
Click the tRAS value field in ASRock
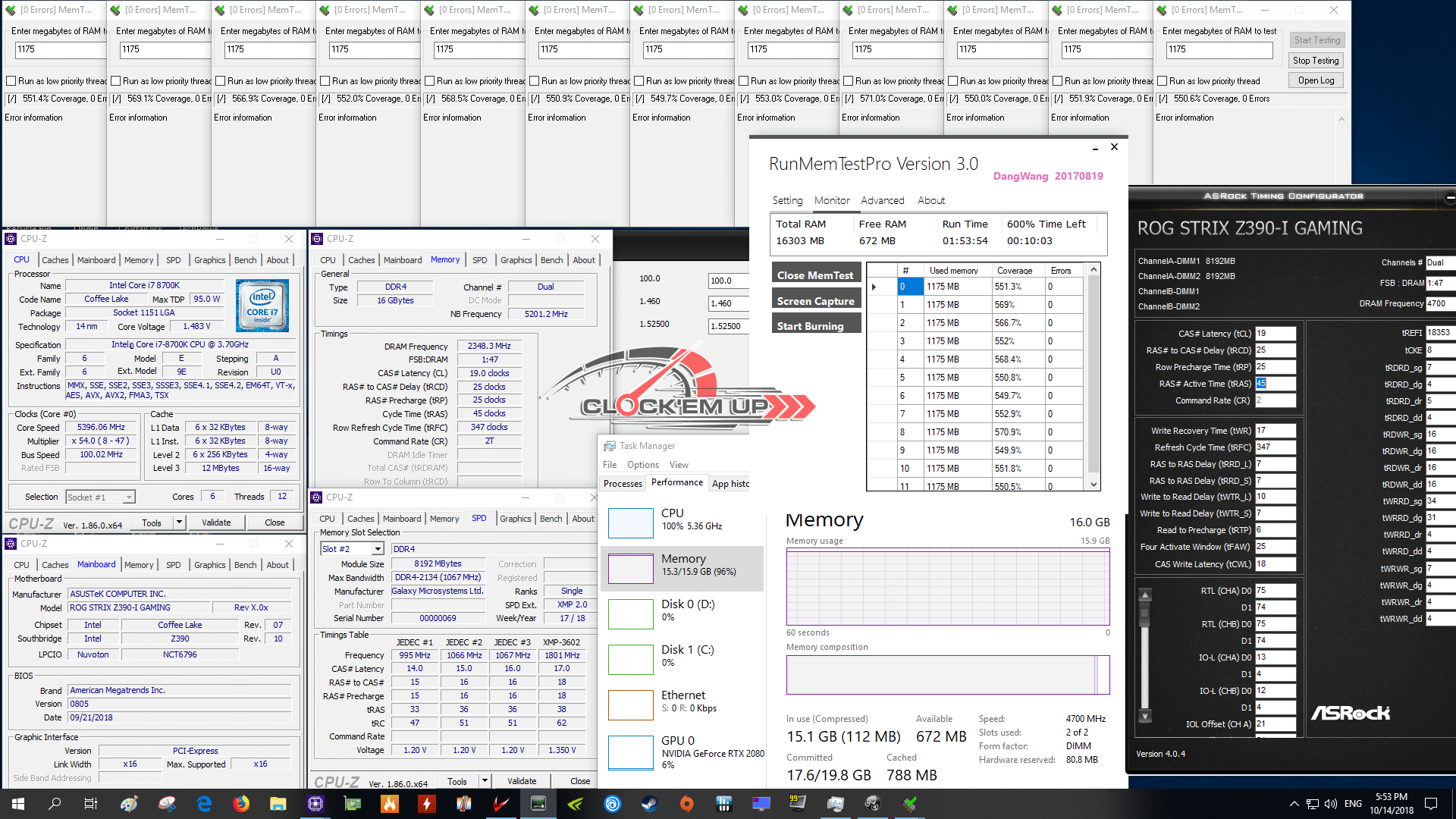click(x=1275, y=384)
